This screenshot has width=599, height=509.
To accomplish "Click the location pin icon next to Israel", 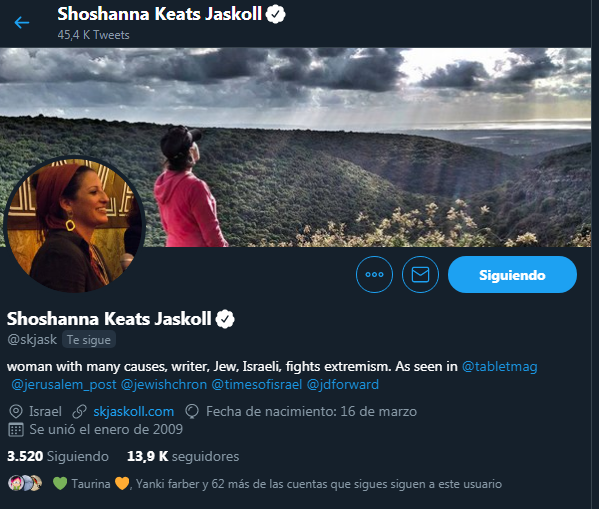I will tap(16, 412).
